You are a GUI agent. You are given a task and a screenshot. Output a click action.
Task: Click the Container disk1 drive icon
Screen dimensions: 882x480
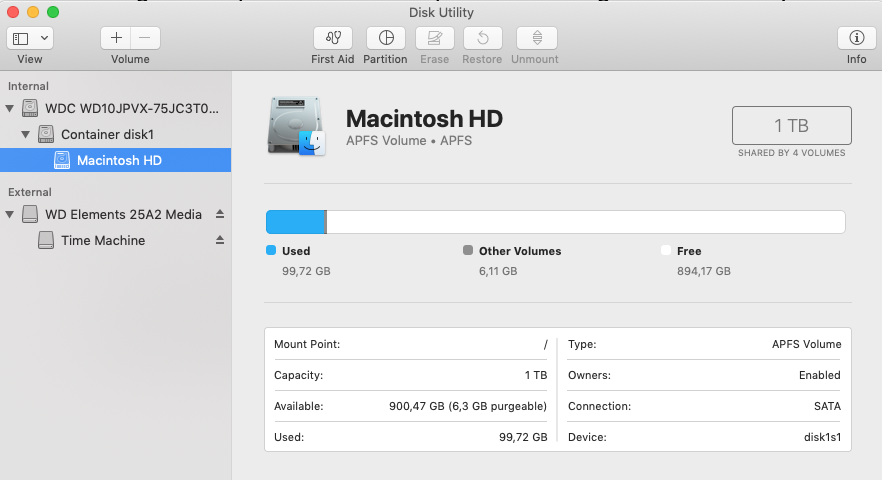click(x=46, y=134)
